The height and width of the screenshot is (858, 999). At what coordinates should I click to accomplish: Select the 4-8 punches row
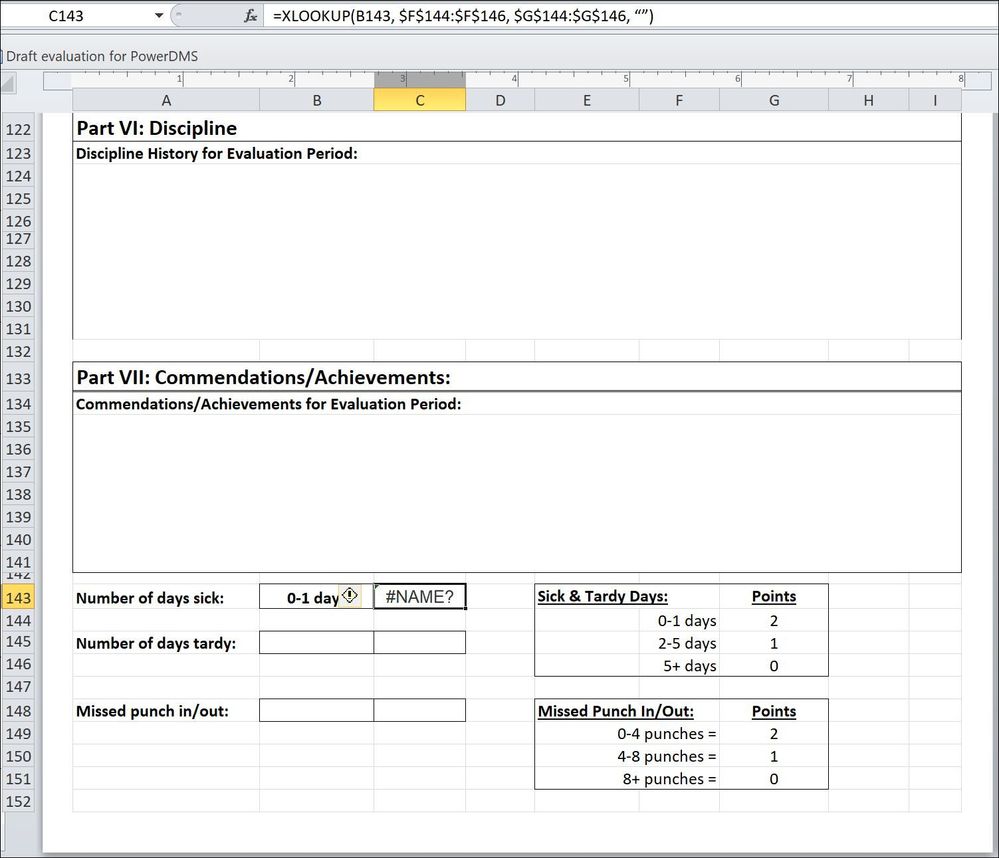click(x=666, y=756)
